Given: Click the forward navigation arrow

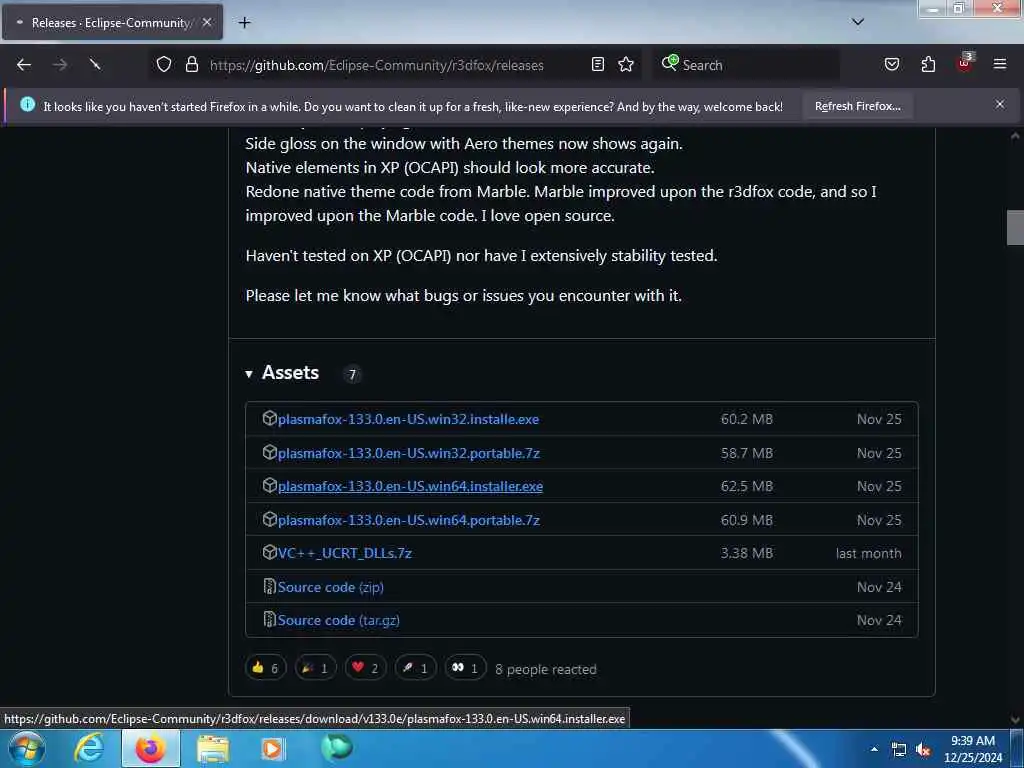Looking at the screenshot, I should pos(60,65).
